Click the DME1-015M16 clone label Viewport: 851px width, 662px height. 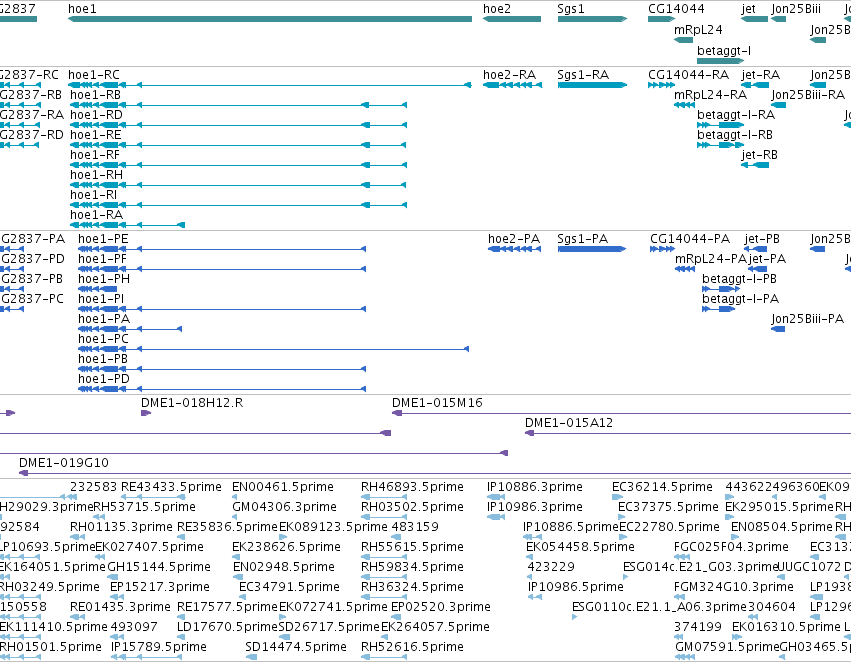pyautogui.click(x=437, y=403)
